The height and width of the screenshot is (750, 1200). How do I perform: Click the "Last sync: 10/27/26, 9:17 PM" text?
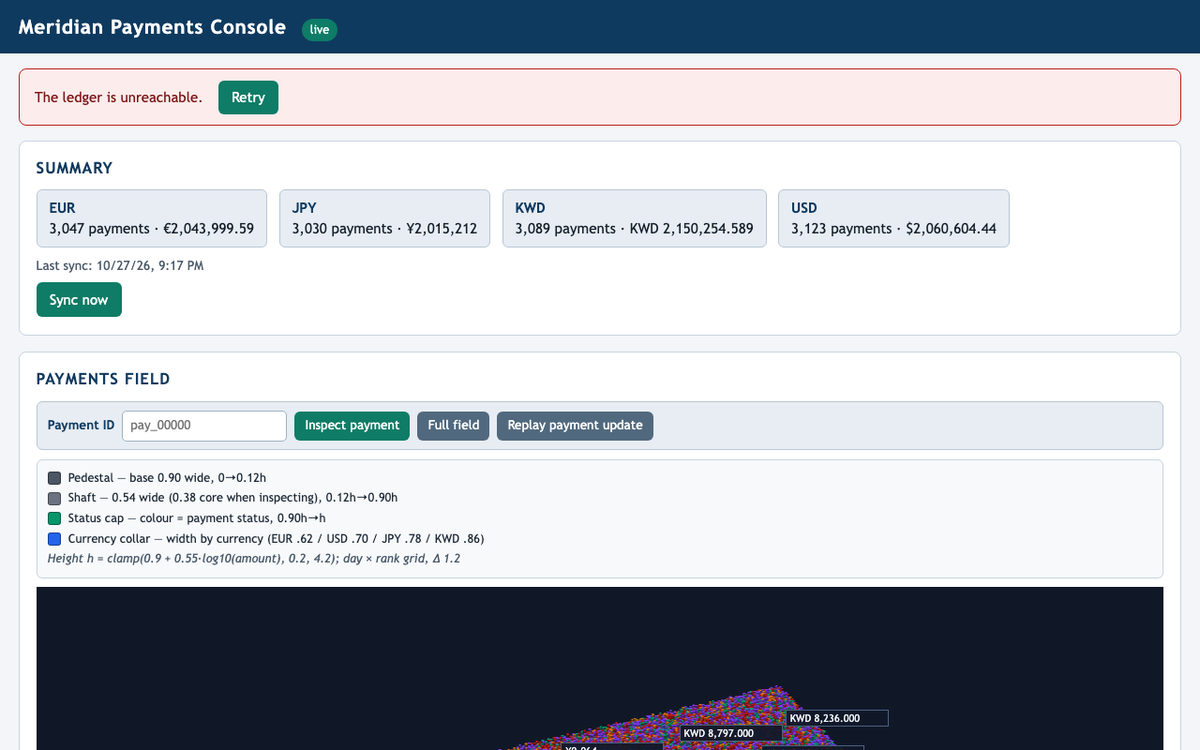pyautogui.click(x=120, y=265)
